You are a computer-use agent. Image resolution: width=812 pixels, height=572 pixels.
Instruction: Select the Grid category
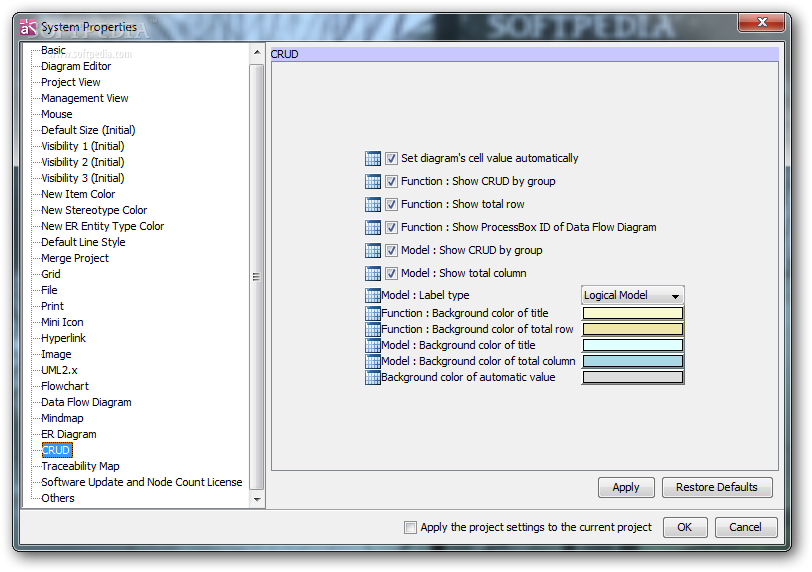pyautogui.click(x=51, y=274)
